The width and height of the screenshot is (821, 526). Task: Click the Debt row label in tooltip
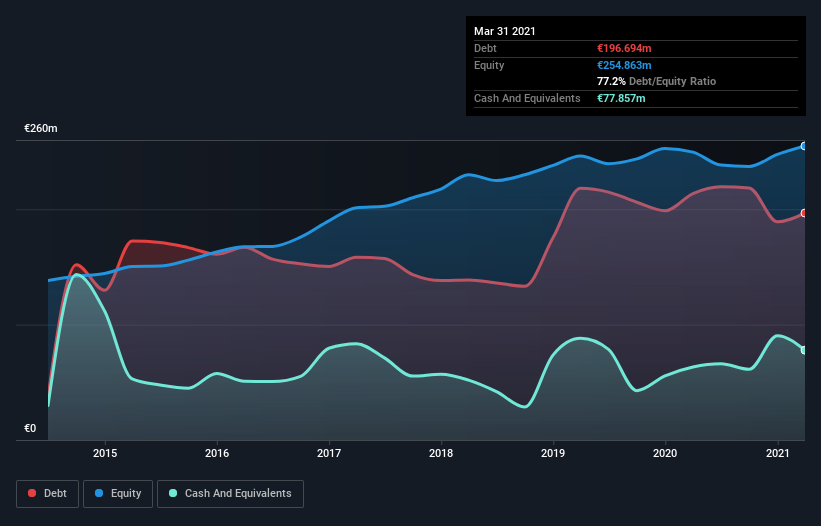[485, 48]
